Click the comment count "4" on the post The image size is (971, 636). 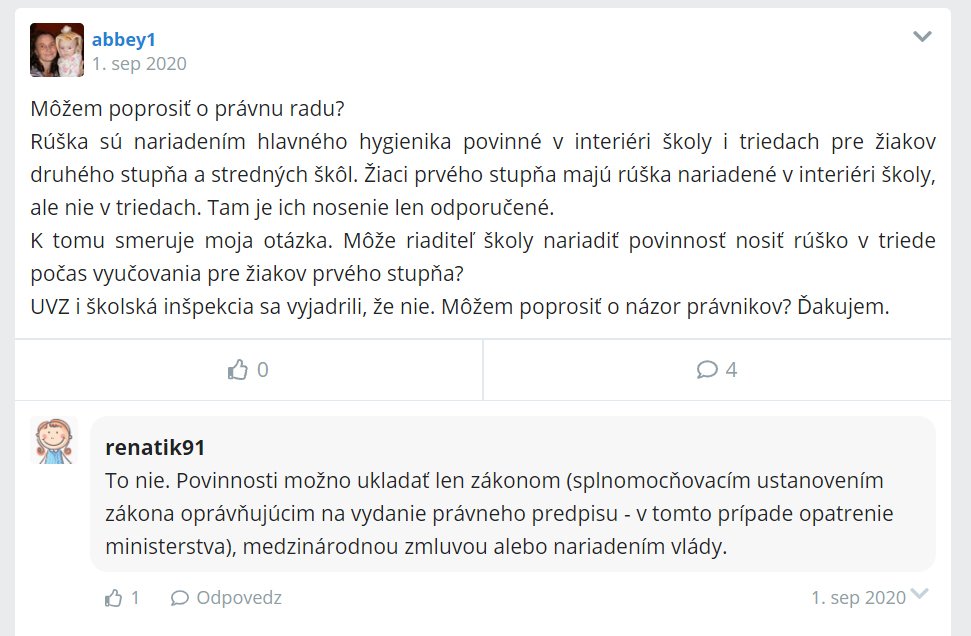pyautogui.click(x=731, y=370)
